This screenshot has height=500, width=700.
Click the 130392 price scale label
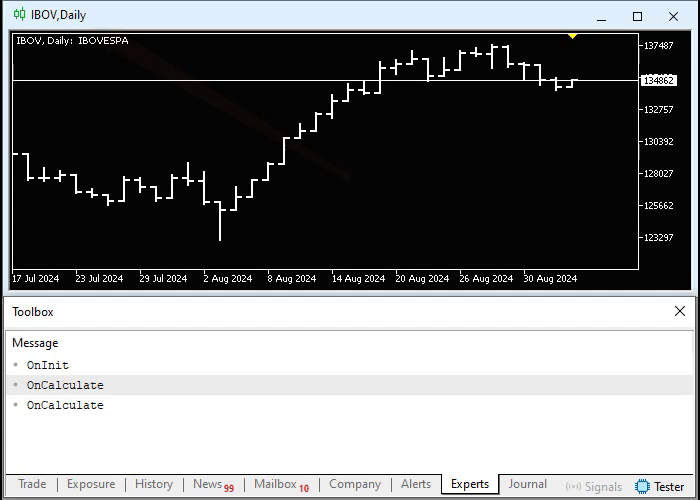(658, 142)
